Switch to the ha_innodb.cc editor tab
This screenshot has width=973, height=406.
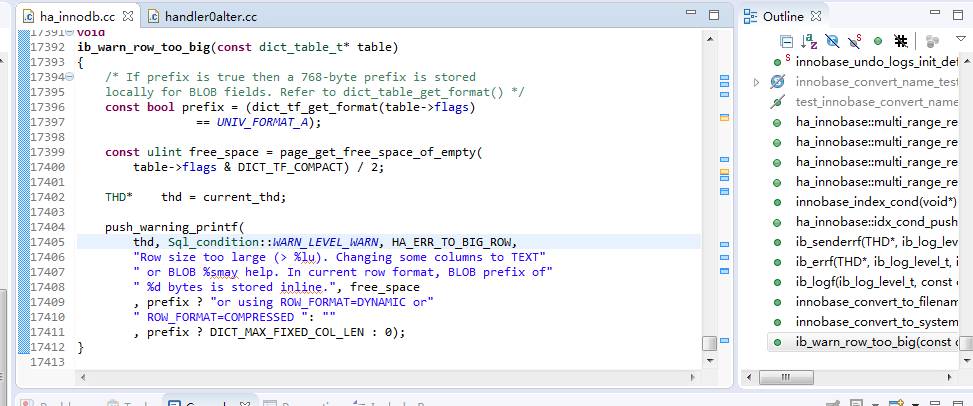(x=78, y=16)
